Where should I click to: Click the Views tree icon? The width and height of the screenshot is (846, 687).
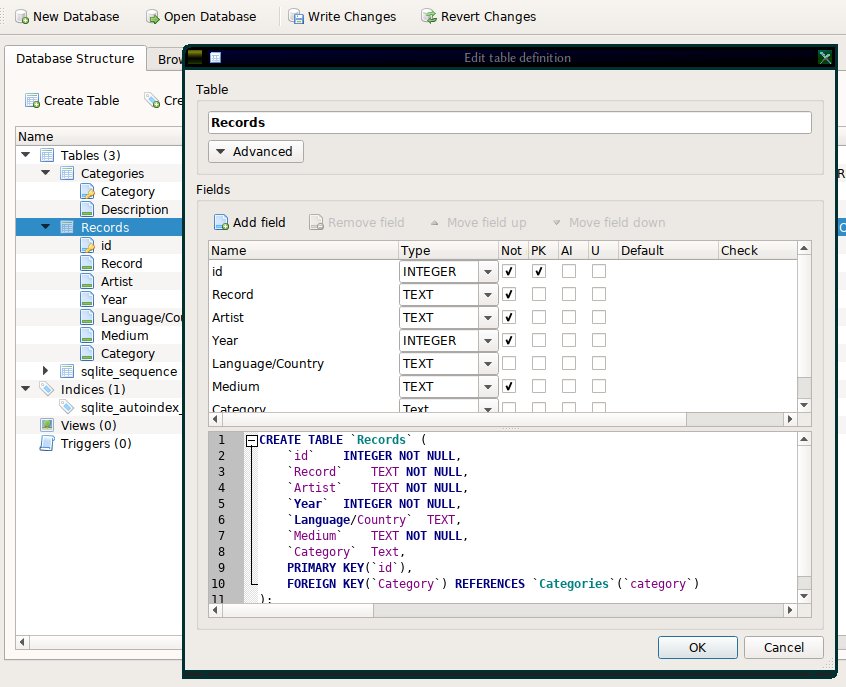[x=46, y=426]
